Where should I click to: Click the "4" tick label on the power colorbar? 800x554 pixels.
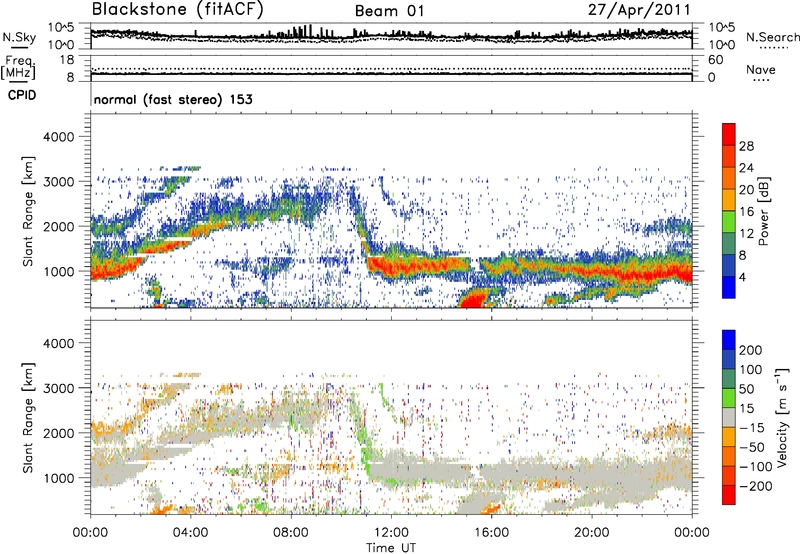pyautogui.click(x=743, y=277)
